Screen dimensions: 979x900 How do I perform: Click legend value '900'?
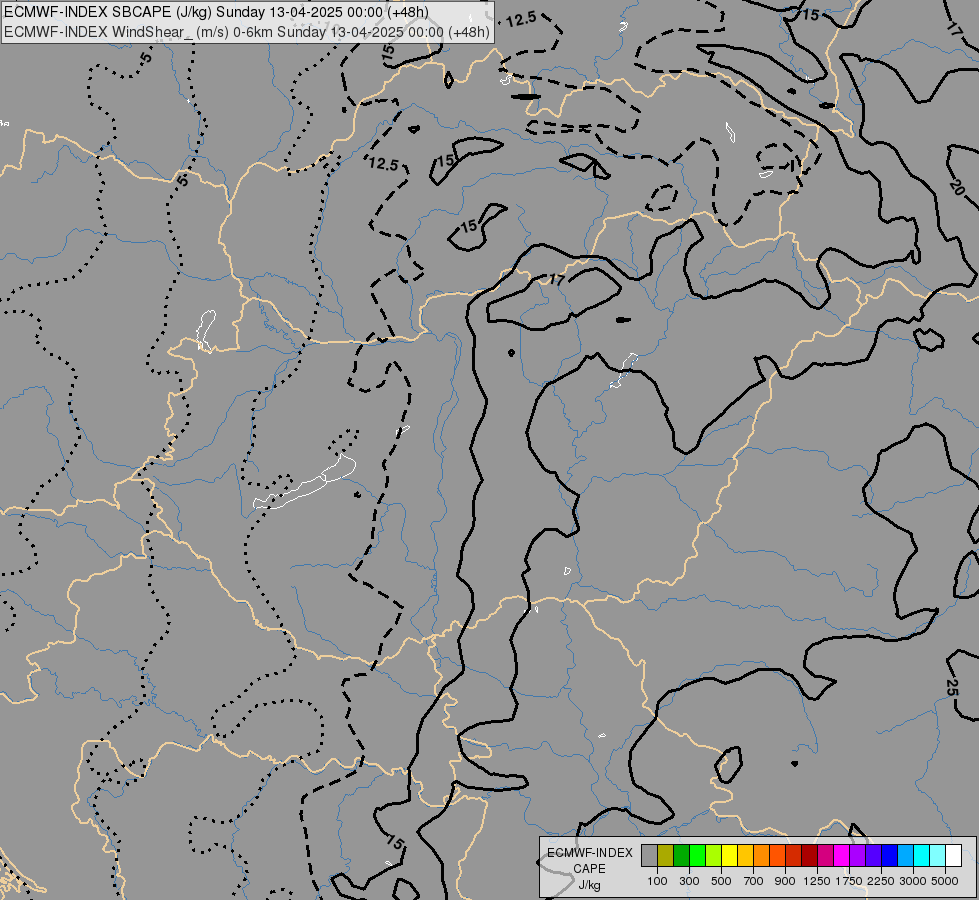pos(785,881)
